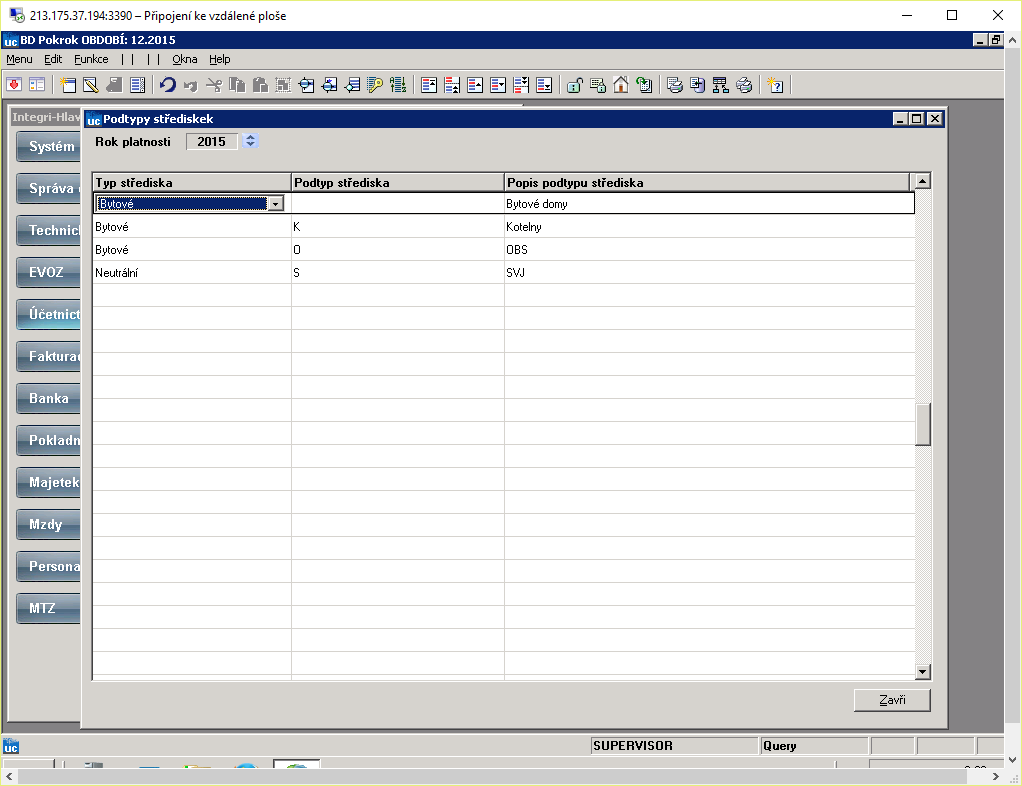The image size is (1022, 786).
Task: Click the table scroll-down arrow
Action: (922, 671)
